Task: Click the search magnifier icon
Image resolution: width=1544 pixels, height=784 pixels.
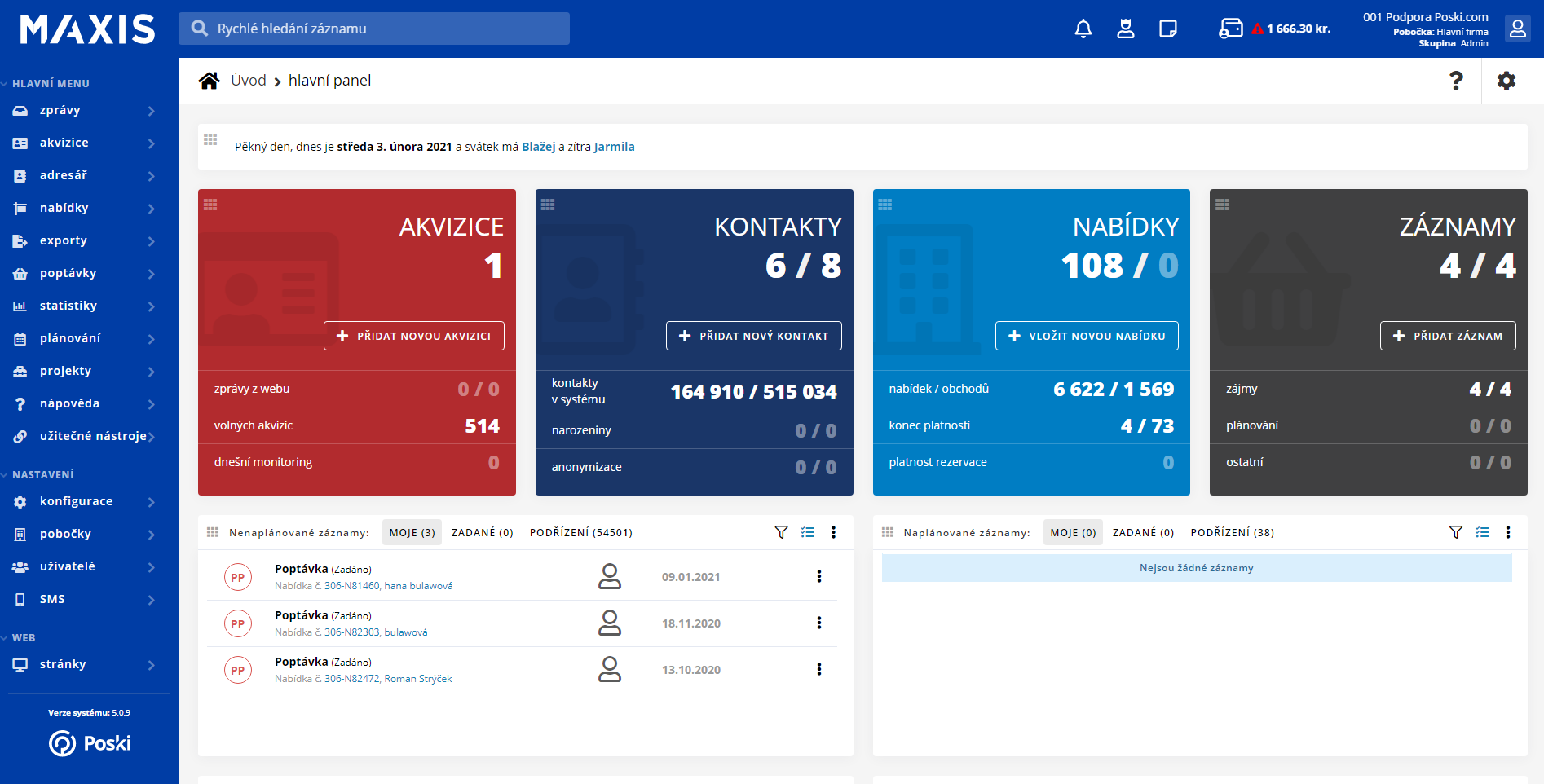Action: [200, 29]
